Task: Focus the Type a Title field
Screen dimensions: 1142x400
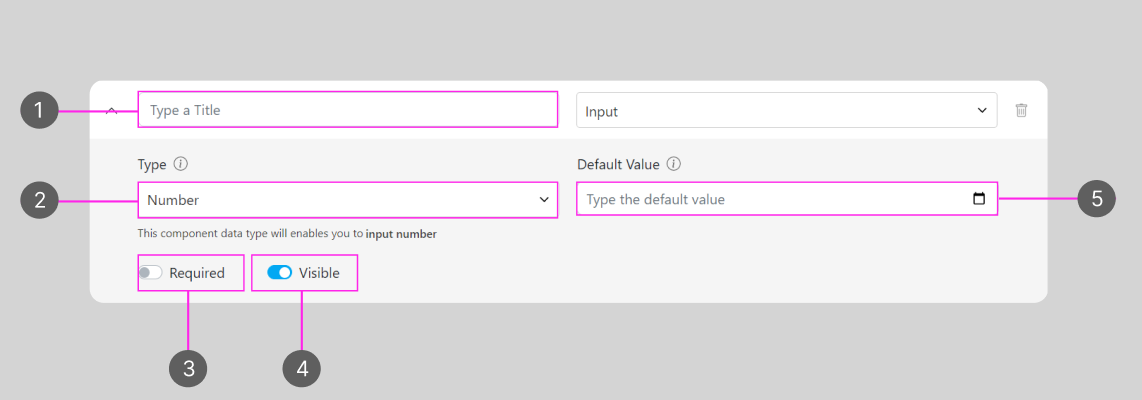Action: click(347, 110)
